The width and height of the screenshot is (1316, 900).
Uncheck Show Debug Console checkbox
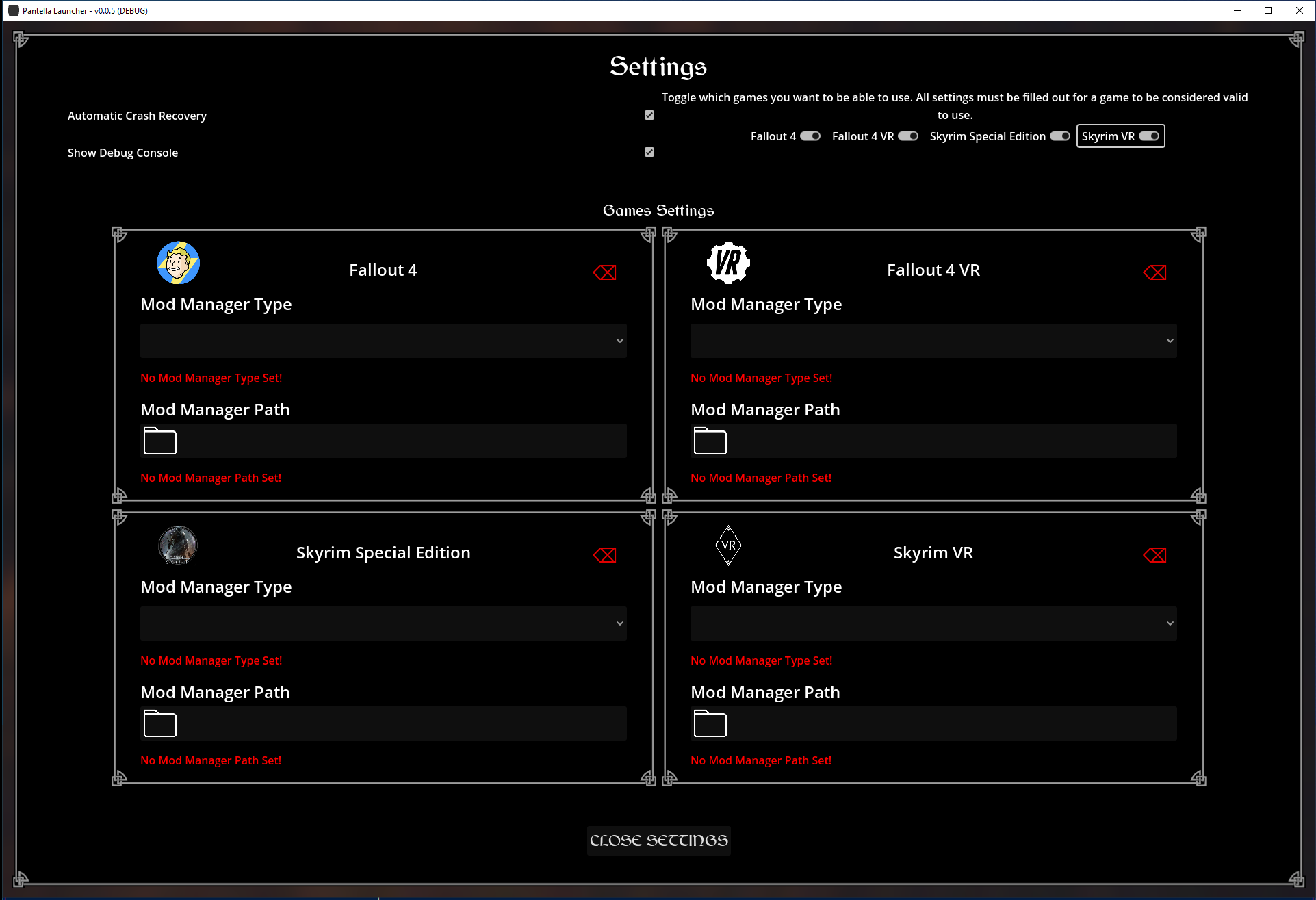click(x=649, y=152)
